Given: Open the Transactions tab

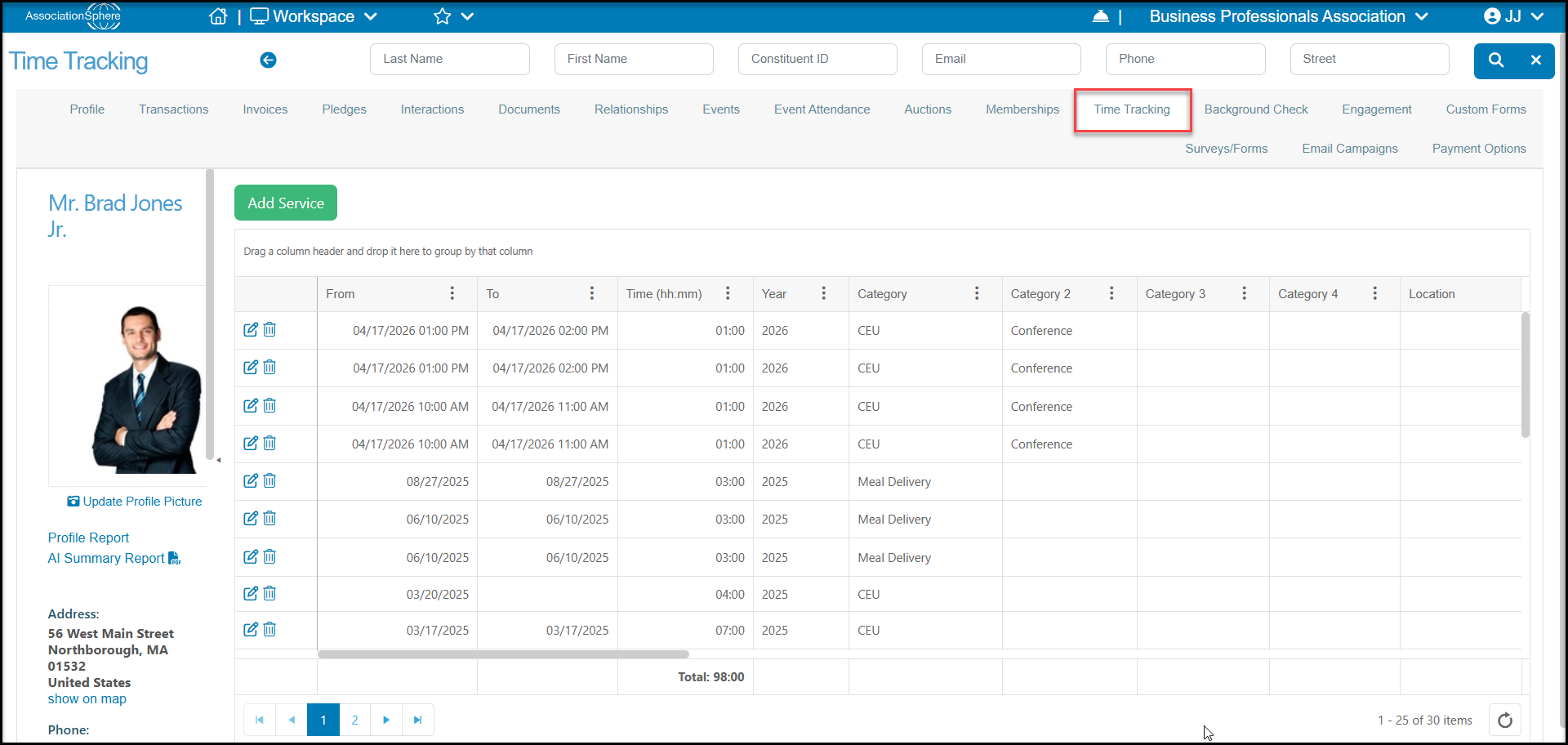Looking at the screenshot, I should pos(173,109).
